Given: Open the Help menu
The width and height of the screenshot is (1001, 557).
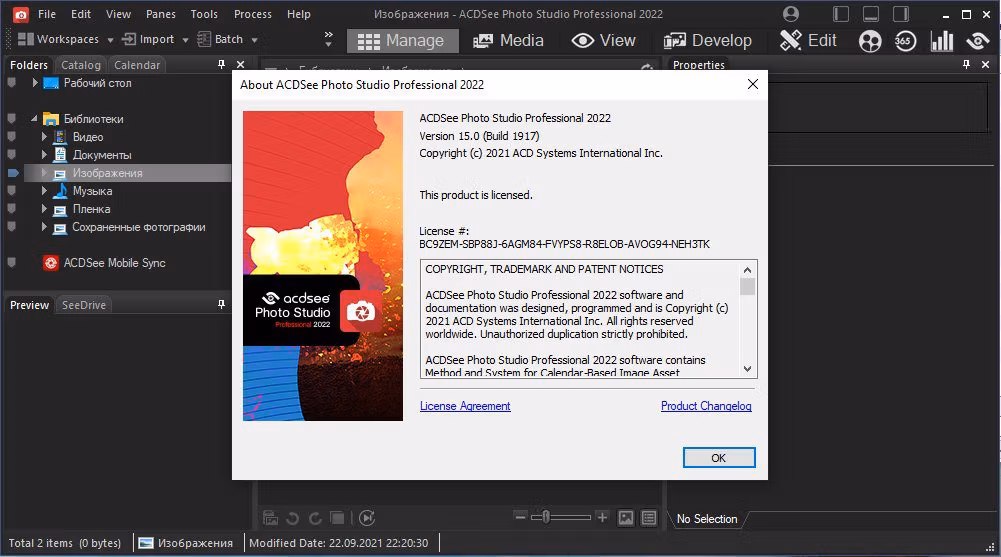Looking at the screenshot, I should [298, 14].
